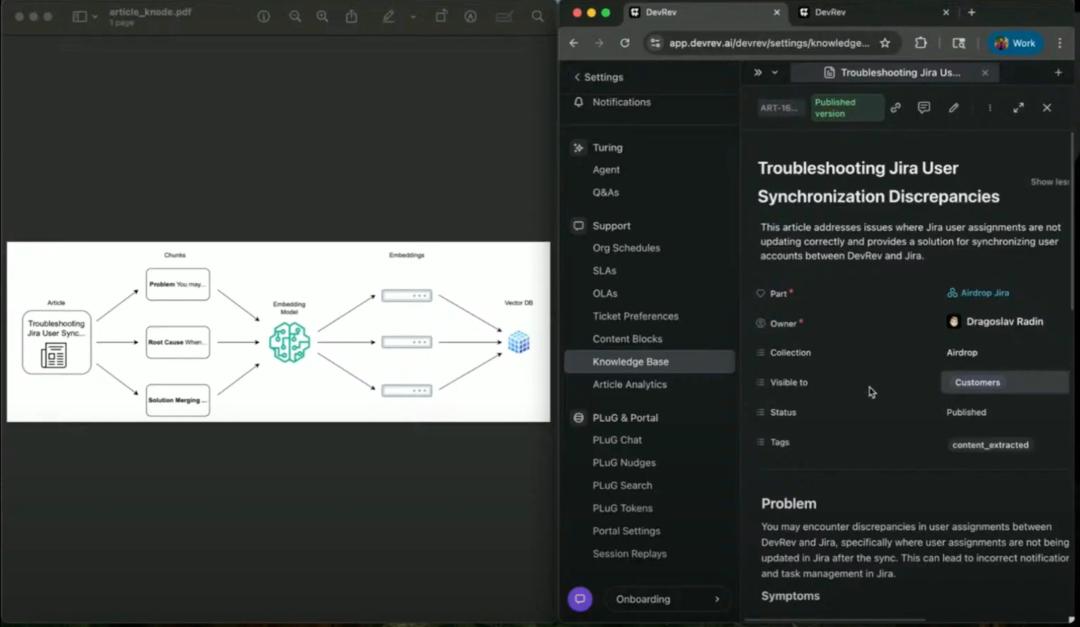
Task: Open article comments via speech bubble icon
Action: click(923, 107)
